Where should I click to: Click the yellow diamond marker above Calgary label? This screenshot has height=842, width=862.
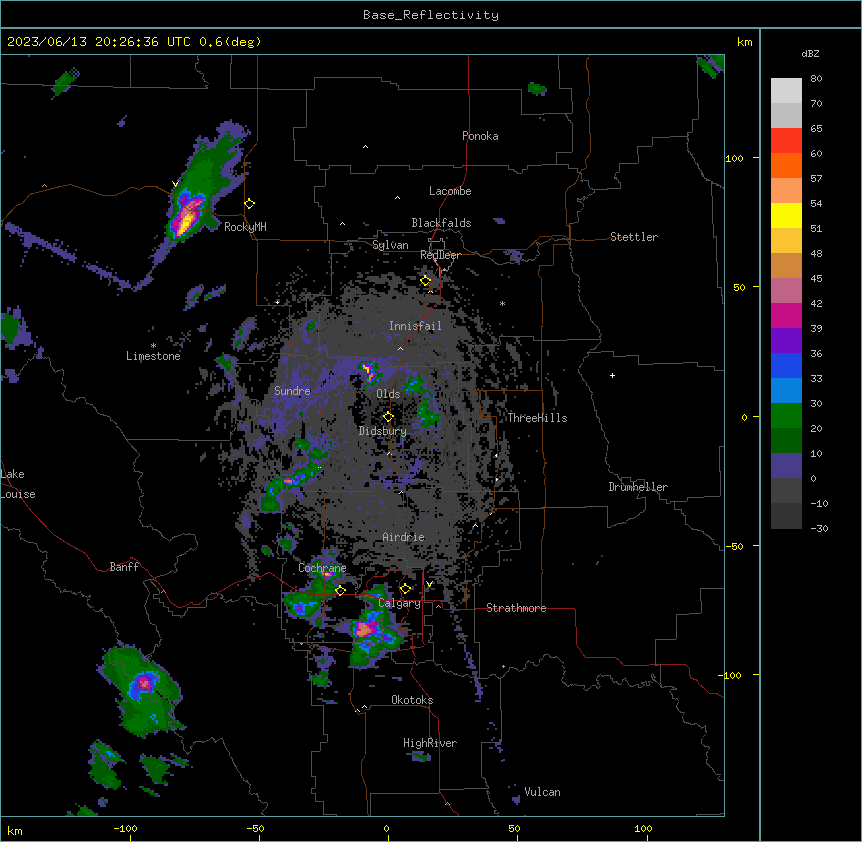[x=405, y=589]
